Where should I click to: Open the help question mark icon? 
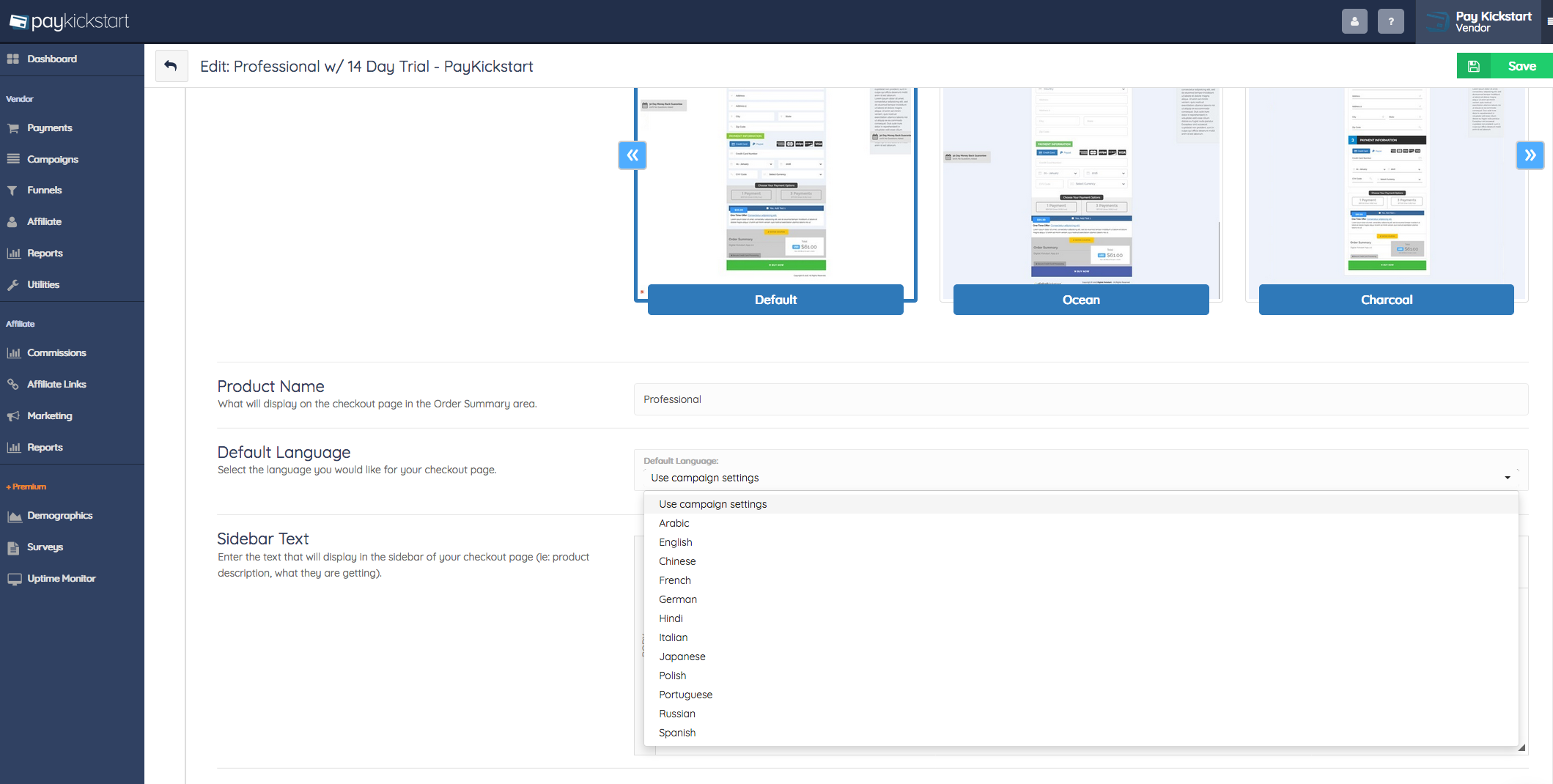pos(1391,21)
